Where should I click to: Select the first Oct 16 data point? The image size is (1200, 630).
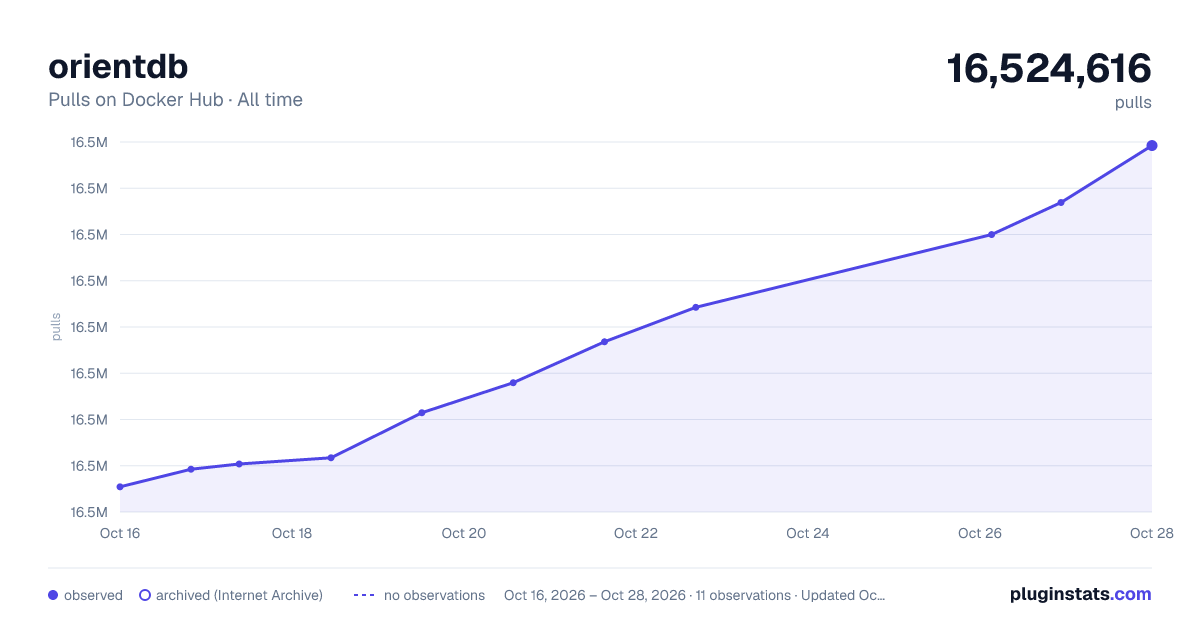click(120, 487)
